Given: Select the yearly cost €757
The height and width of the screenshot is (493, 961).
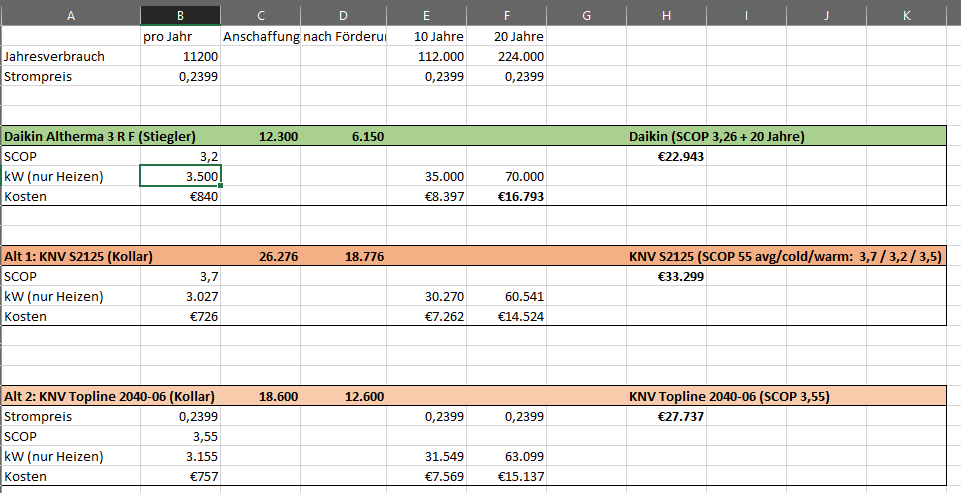Looking at the screenshot, I should [180, 476].
